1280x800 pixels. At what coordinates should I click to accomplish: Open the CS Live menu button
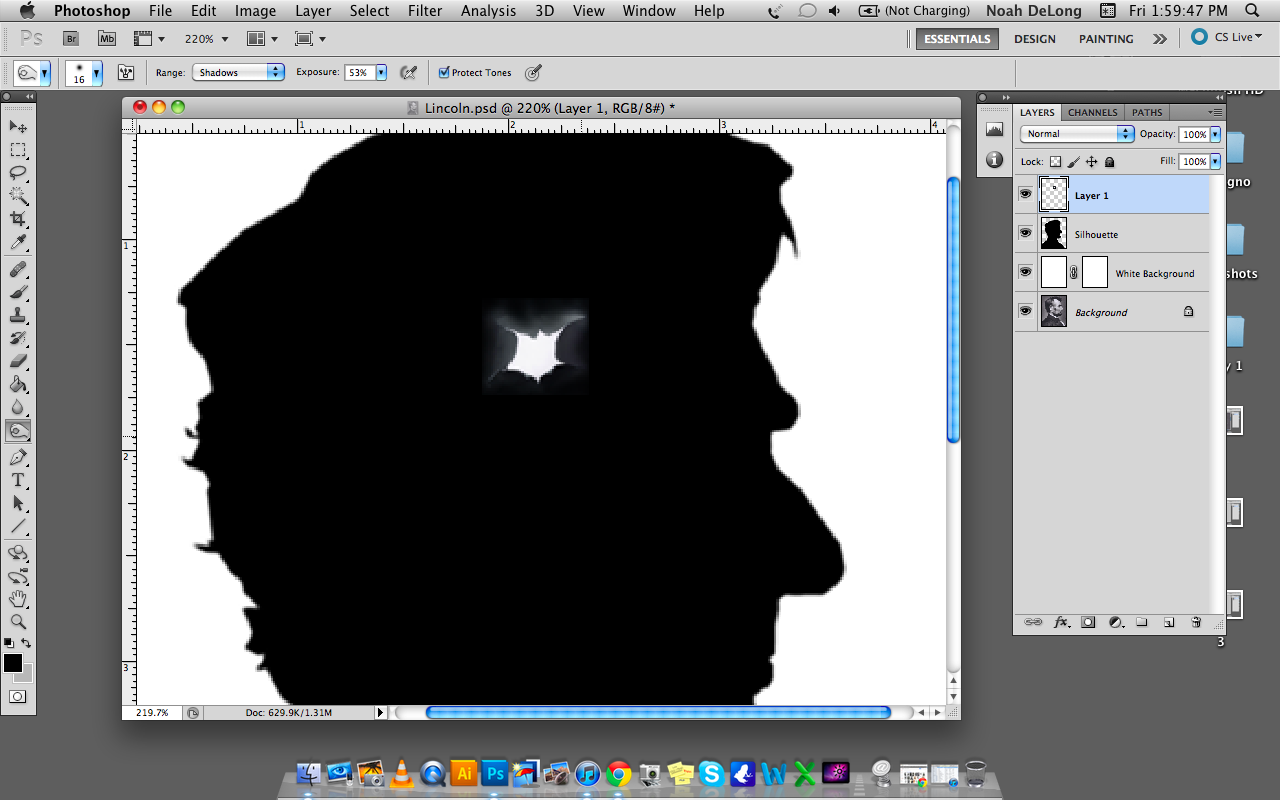[x=1227, y=38]
